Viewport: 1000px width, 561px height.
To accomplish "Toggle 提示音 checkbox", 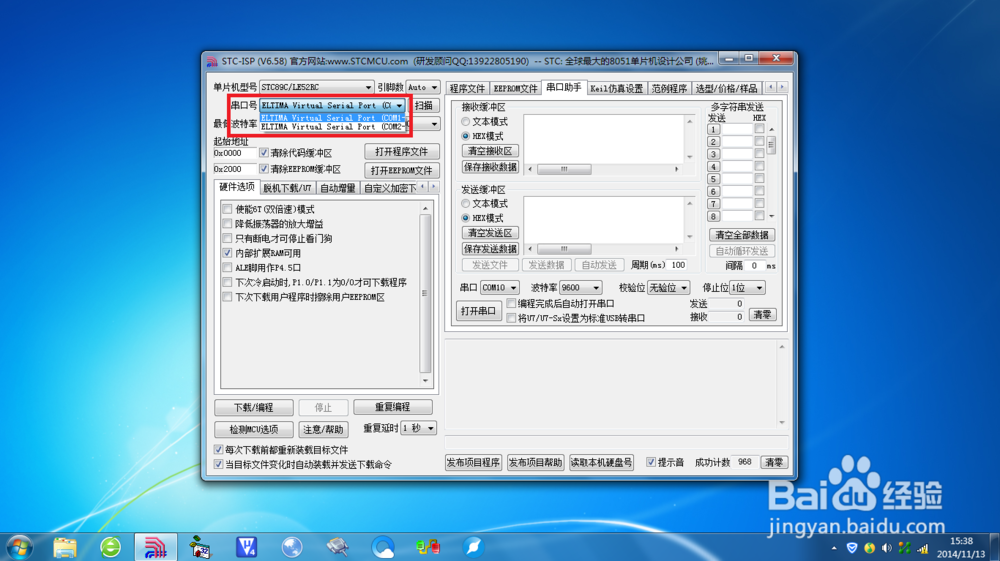I will (651, 462).
